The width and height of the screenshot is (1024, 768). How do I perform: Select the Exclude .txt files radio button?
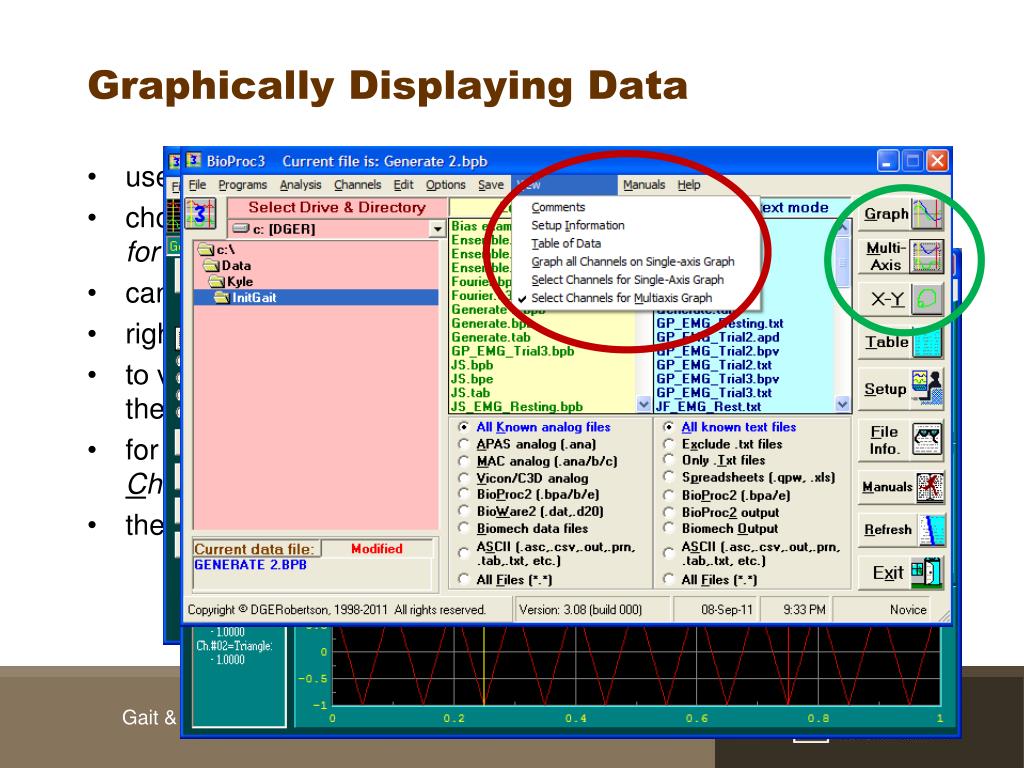pyautogui.click(x=669, y=444)
